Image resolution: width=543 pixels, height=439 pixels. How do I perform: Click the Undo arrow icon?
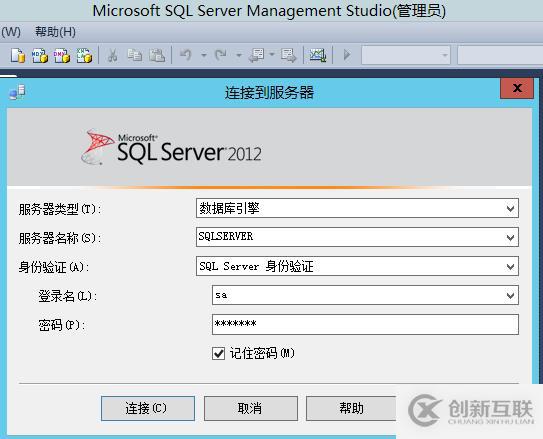point(186,55)
